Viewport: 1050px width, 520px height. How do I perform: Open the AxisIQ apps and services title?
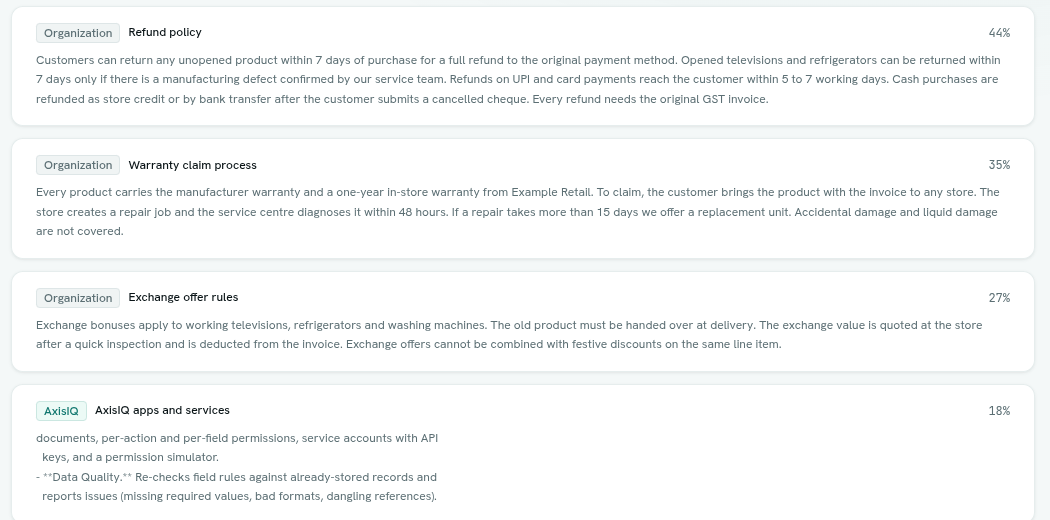pyautogui.click(x=162, y=410)
